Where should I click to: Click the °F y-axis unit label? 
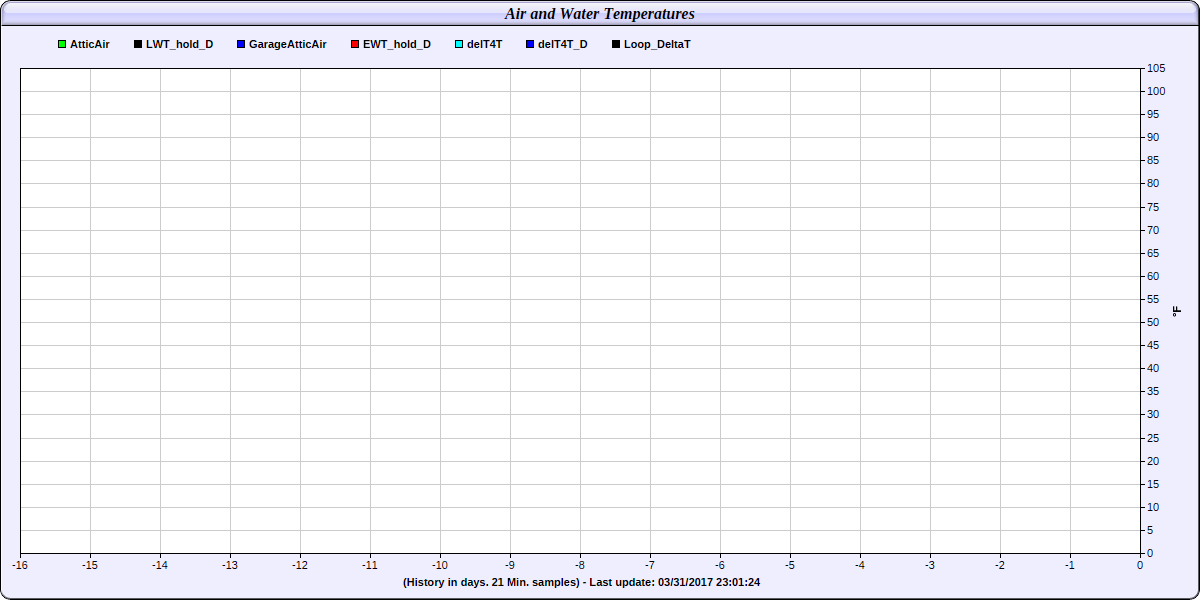[1177, 311]
